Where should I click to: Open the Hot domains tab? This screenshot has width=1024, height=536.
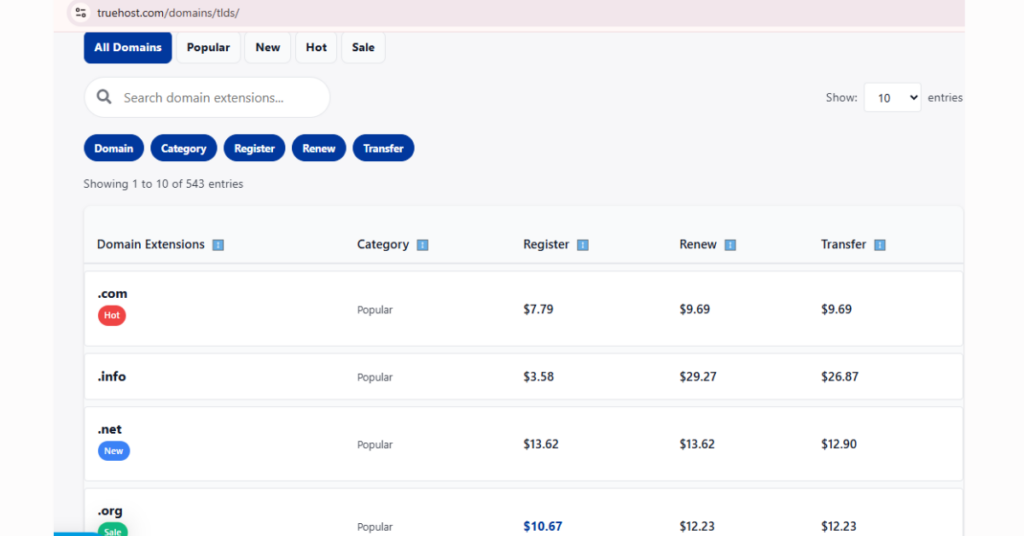tap(316, 48)
